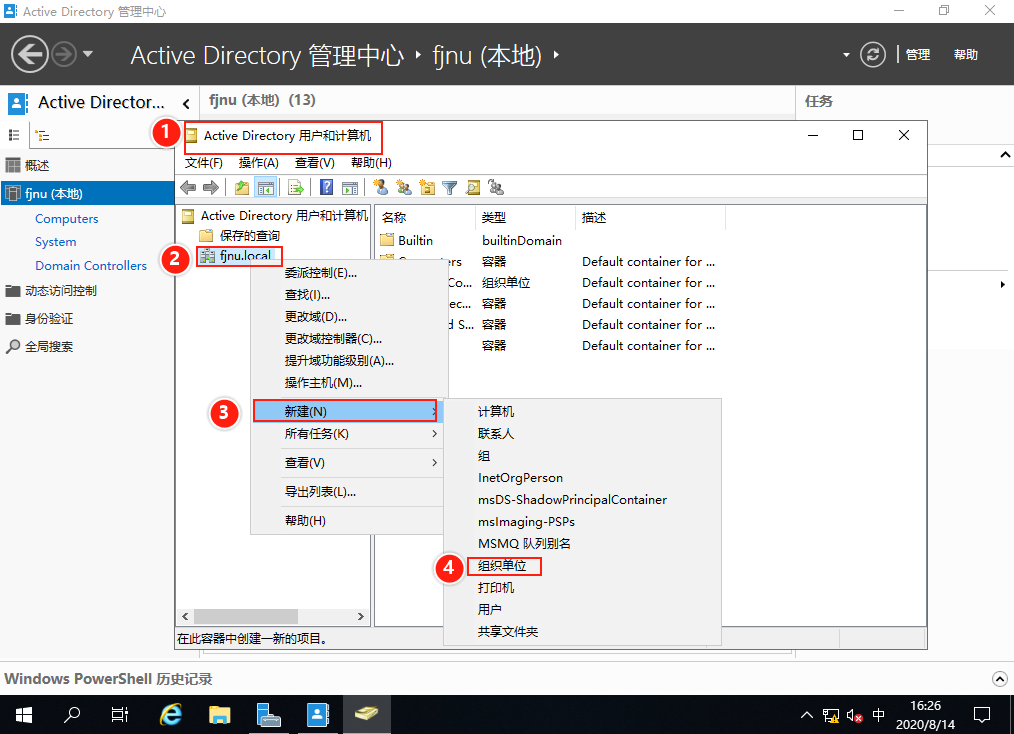Click the Back arrow in ADUC toolbar
The width and height of the screenshot is (1014, 734).
188,188
